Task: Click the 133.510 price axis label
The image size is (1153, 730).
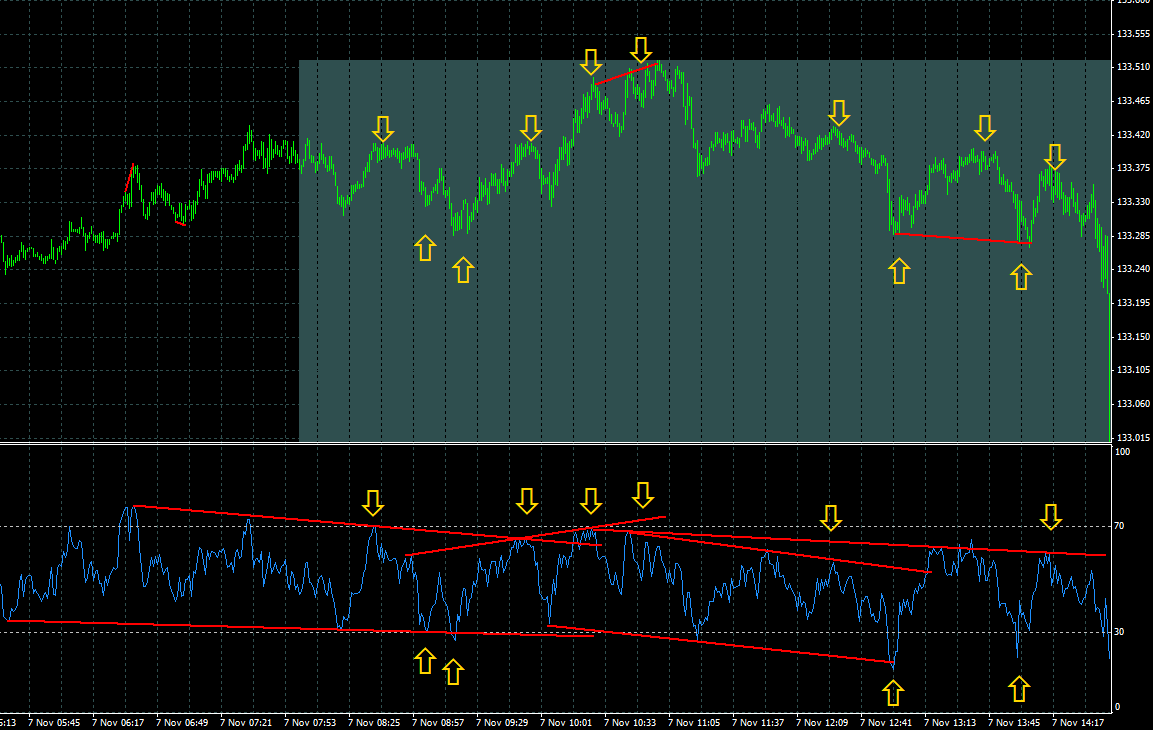Action: (x=1133, y=67)
